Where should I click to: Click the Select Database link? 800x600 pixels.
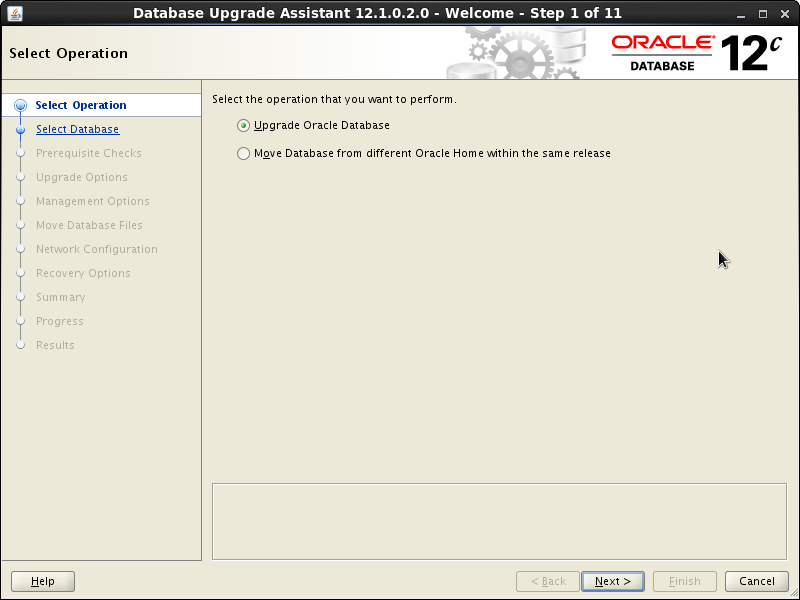[x=77, y=129]
